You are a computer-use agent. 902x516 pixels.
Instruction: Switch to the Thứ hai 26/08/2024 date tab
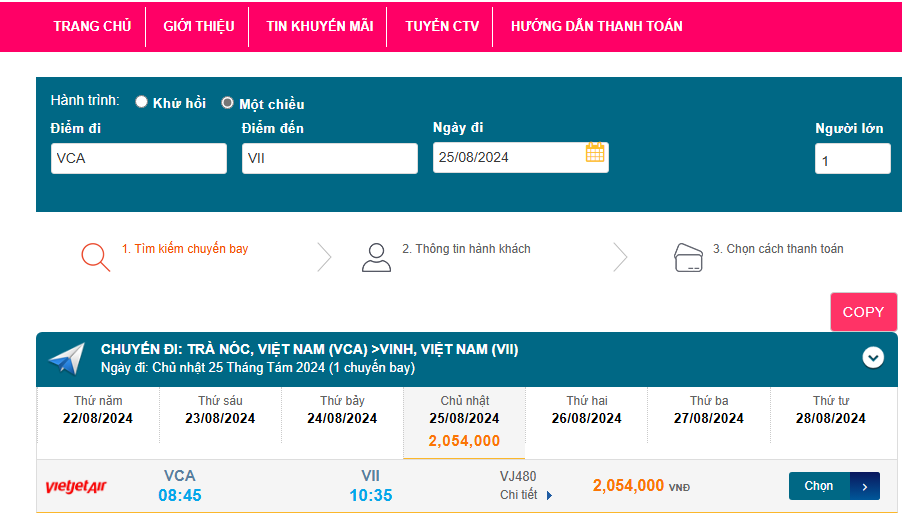[587, 410]
